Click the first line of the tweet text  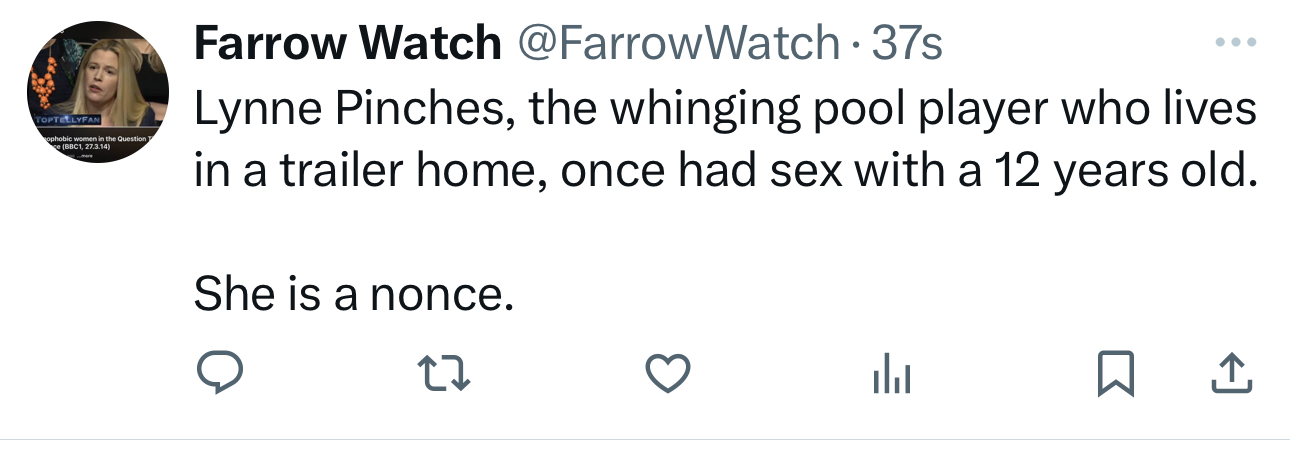[x=724, y=109]
